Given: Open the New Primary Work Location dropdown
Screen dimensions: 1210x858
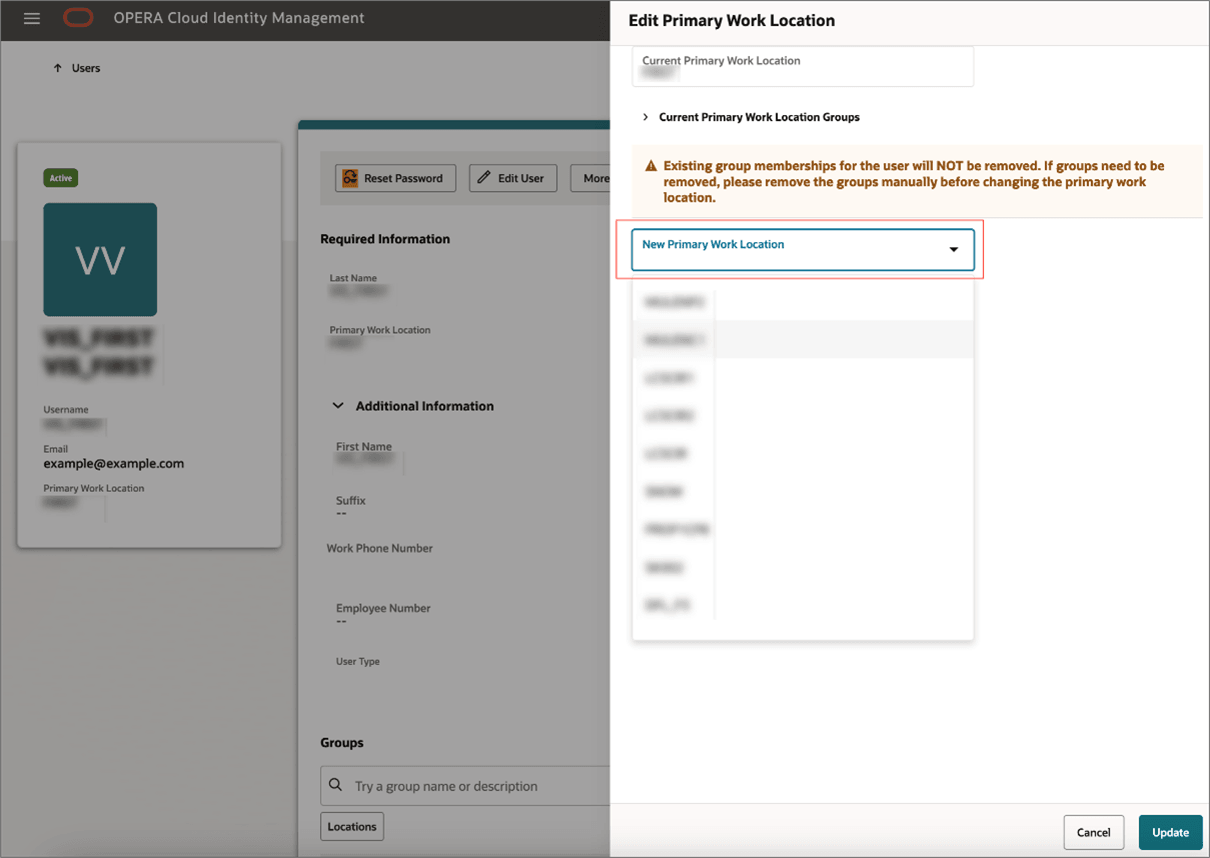Looking at the screenshot, I should [803, 249].
